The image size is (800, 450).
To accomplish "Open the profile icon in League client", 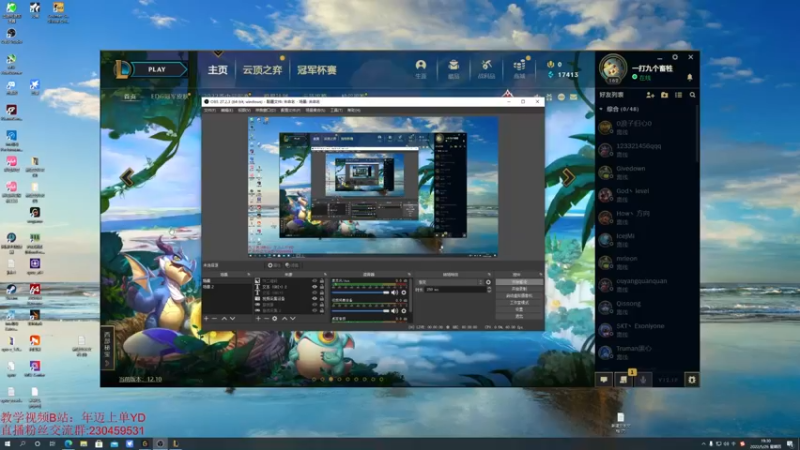I will [420, 65].
